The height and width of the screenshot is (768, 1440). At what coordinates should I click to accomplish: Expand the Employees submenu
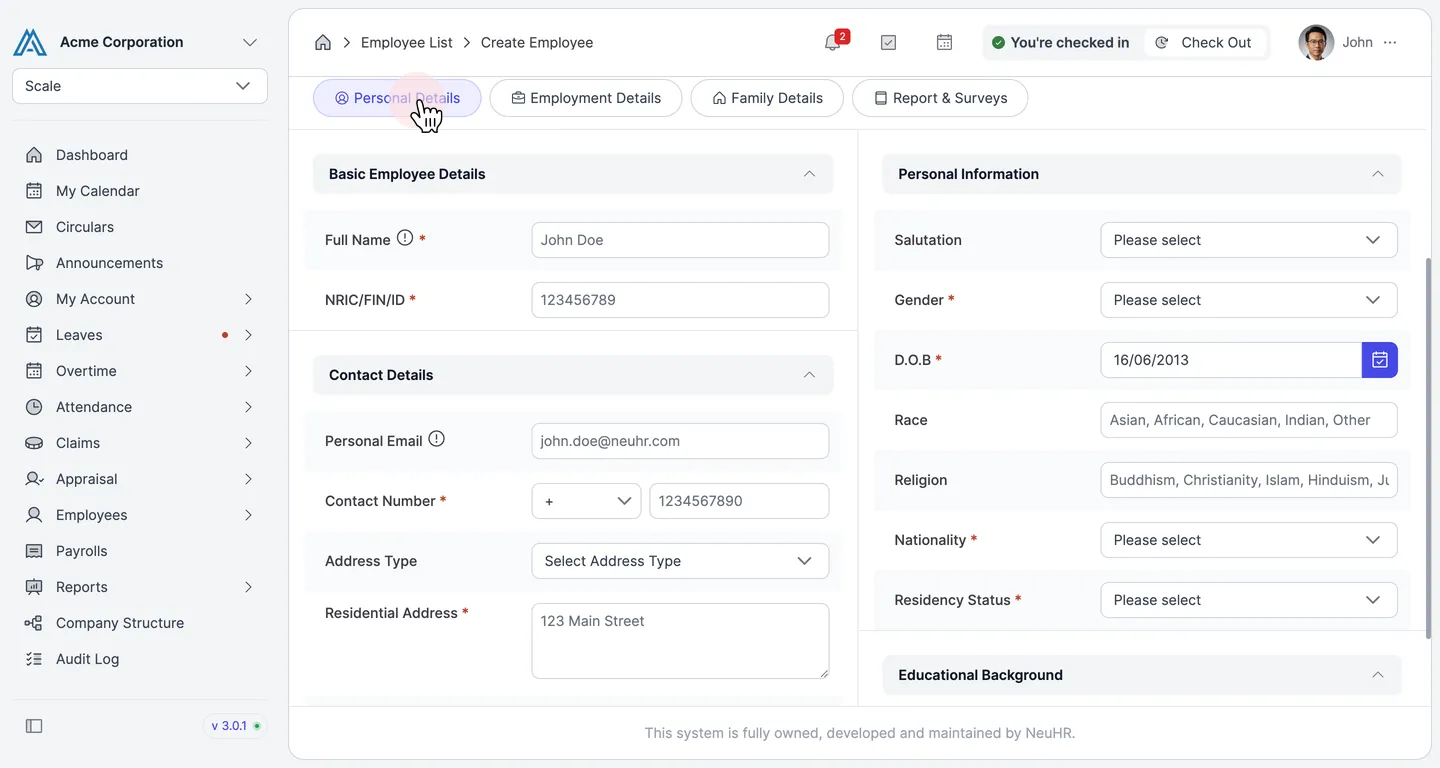(x=248, y=515)
